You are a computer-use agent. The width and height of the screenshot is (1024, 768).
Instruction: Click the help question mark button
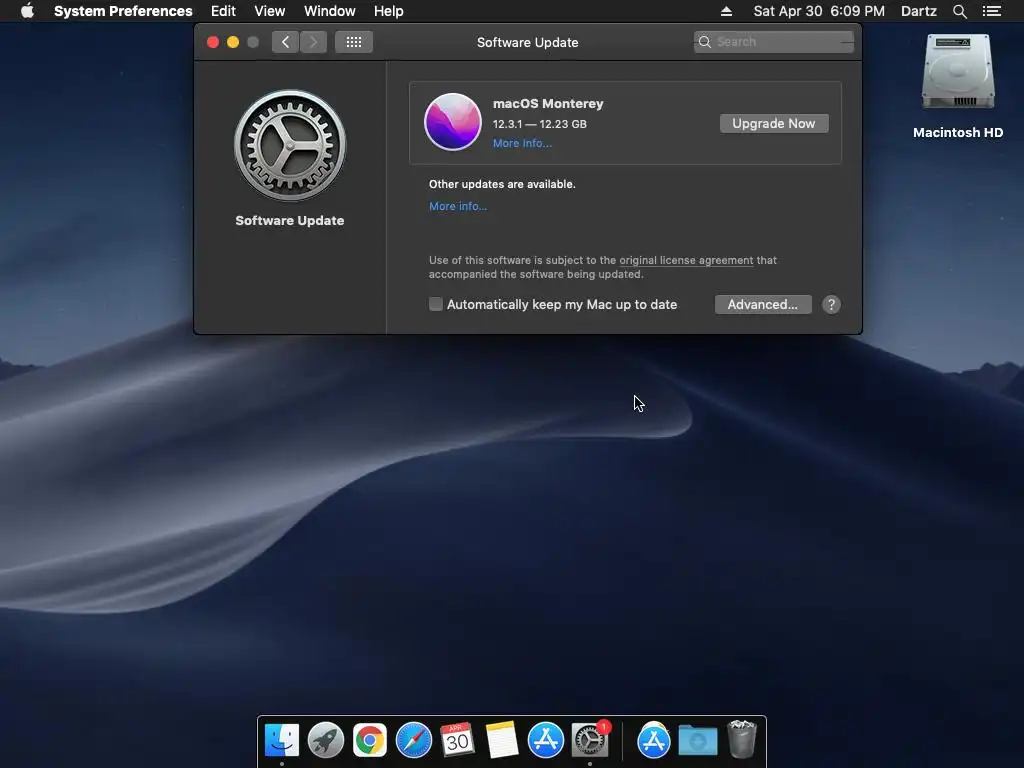pos(831,304)
